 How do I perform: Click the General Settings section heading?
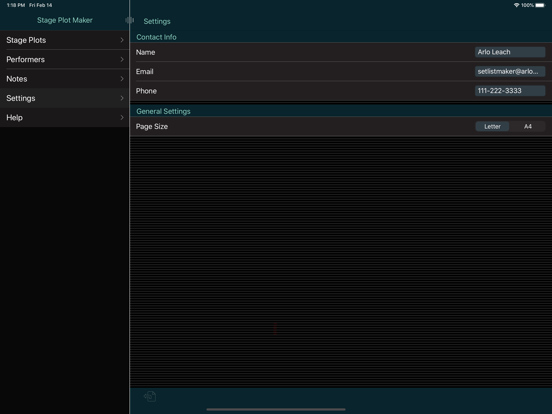[163, 111]
